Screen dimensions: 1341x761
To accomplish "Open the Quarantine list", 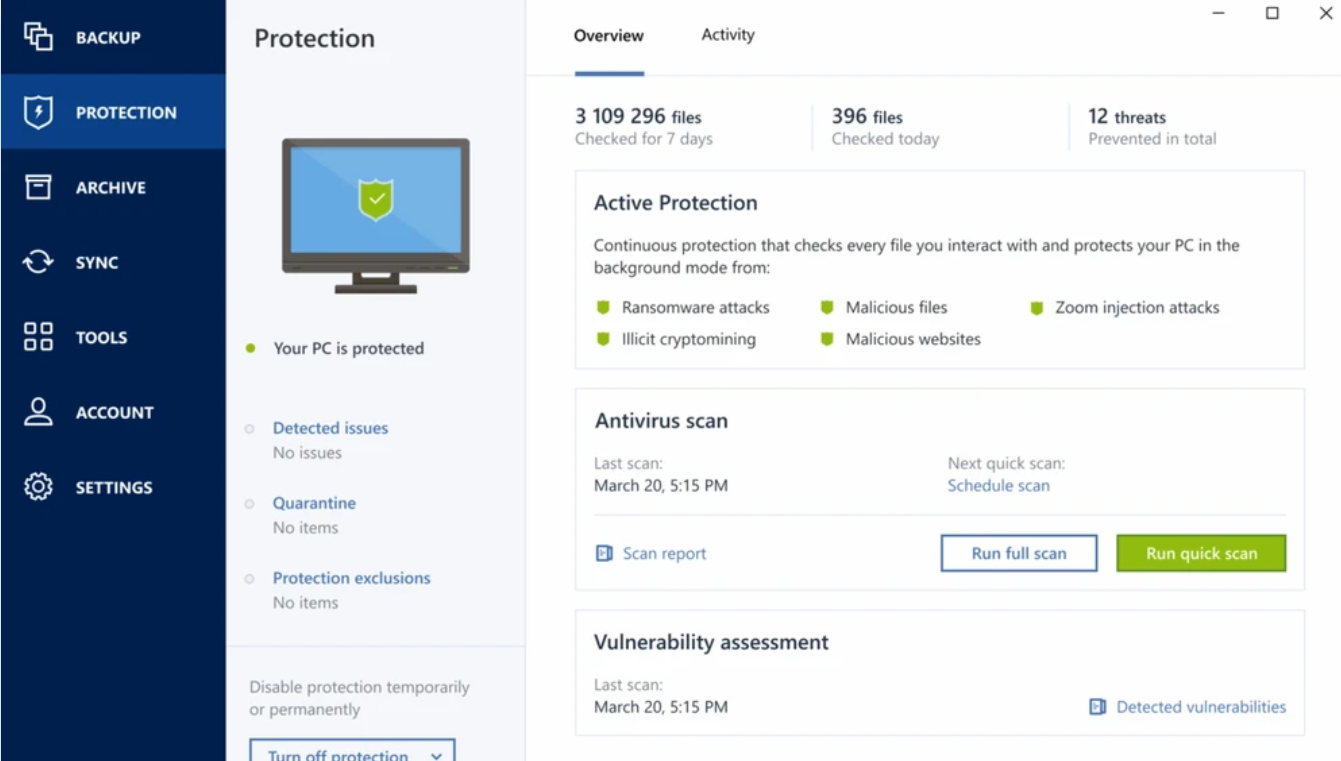I will pos(314,502).
